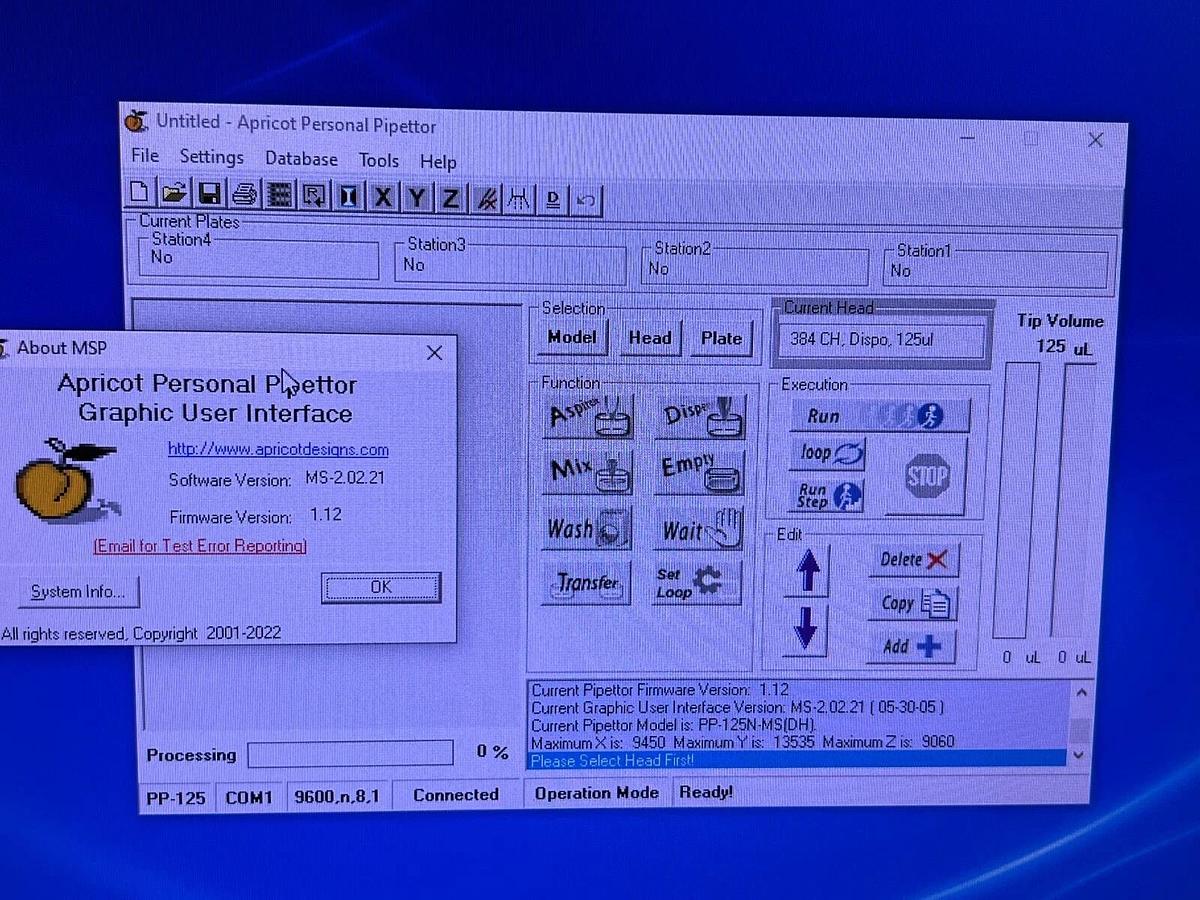Click the Plate selection button
This screenshot has height=900, width=1200.
[x=721, y=339]
